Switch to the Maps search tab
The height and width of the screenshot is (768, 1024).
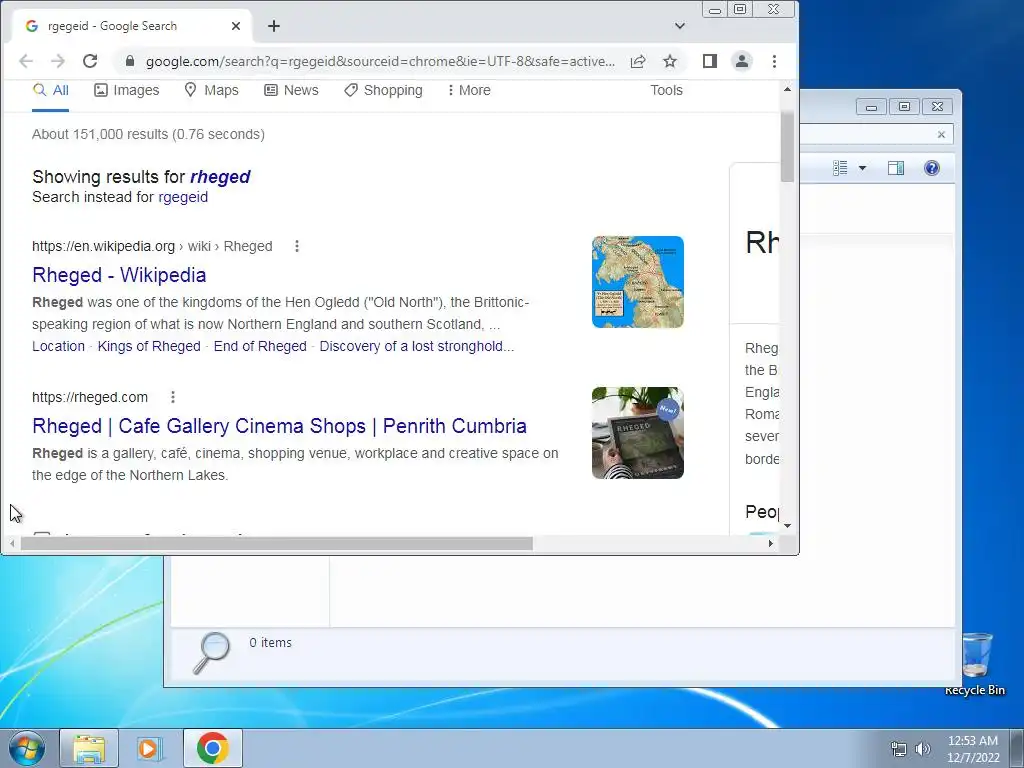click(212, 90)
